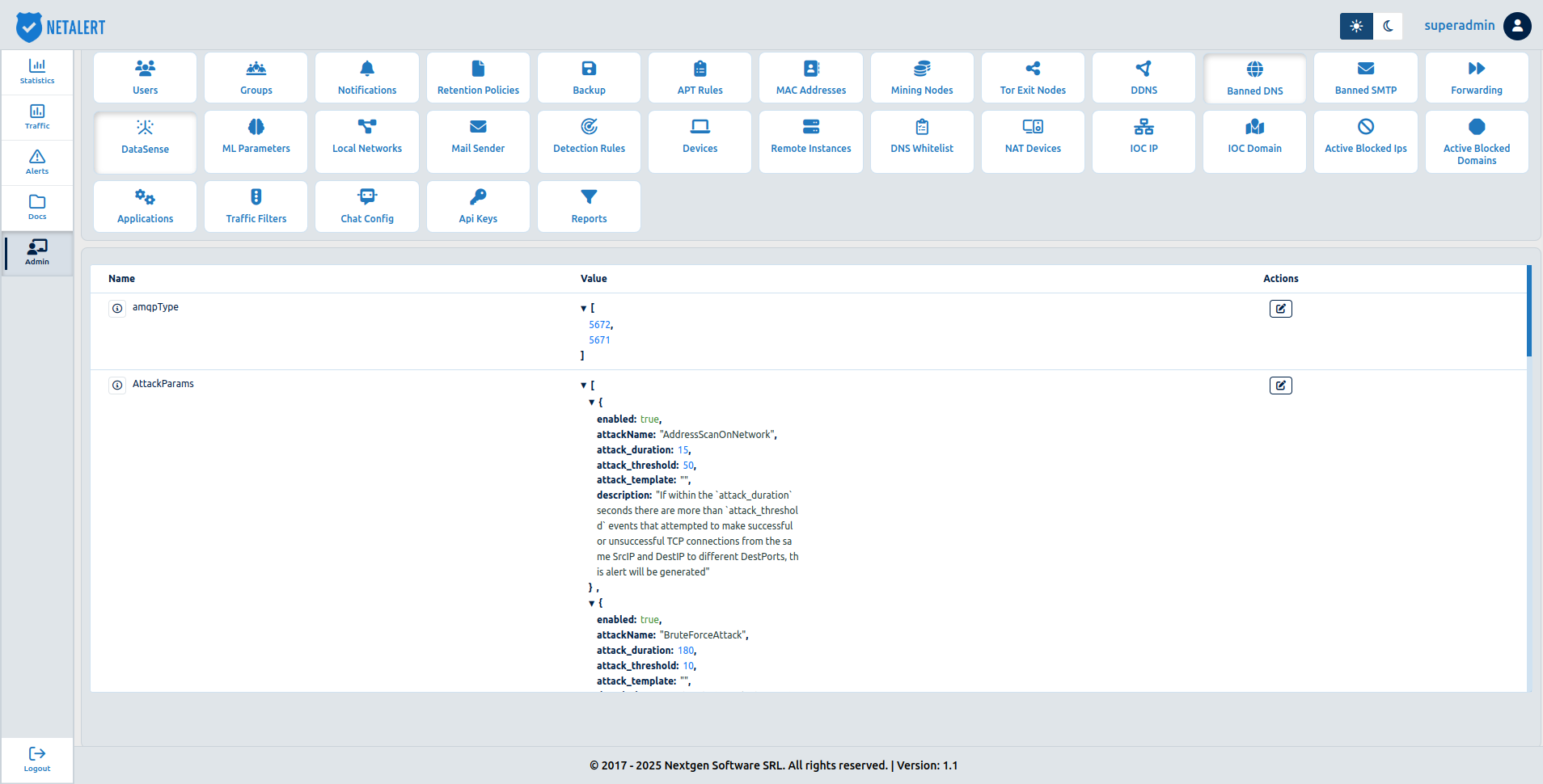Switch to dark theme moon toggle

click(1388, 26)
